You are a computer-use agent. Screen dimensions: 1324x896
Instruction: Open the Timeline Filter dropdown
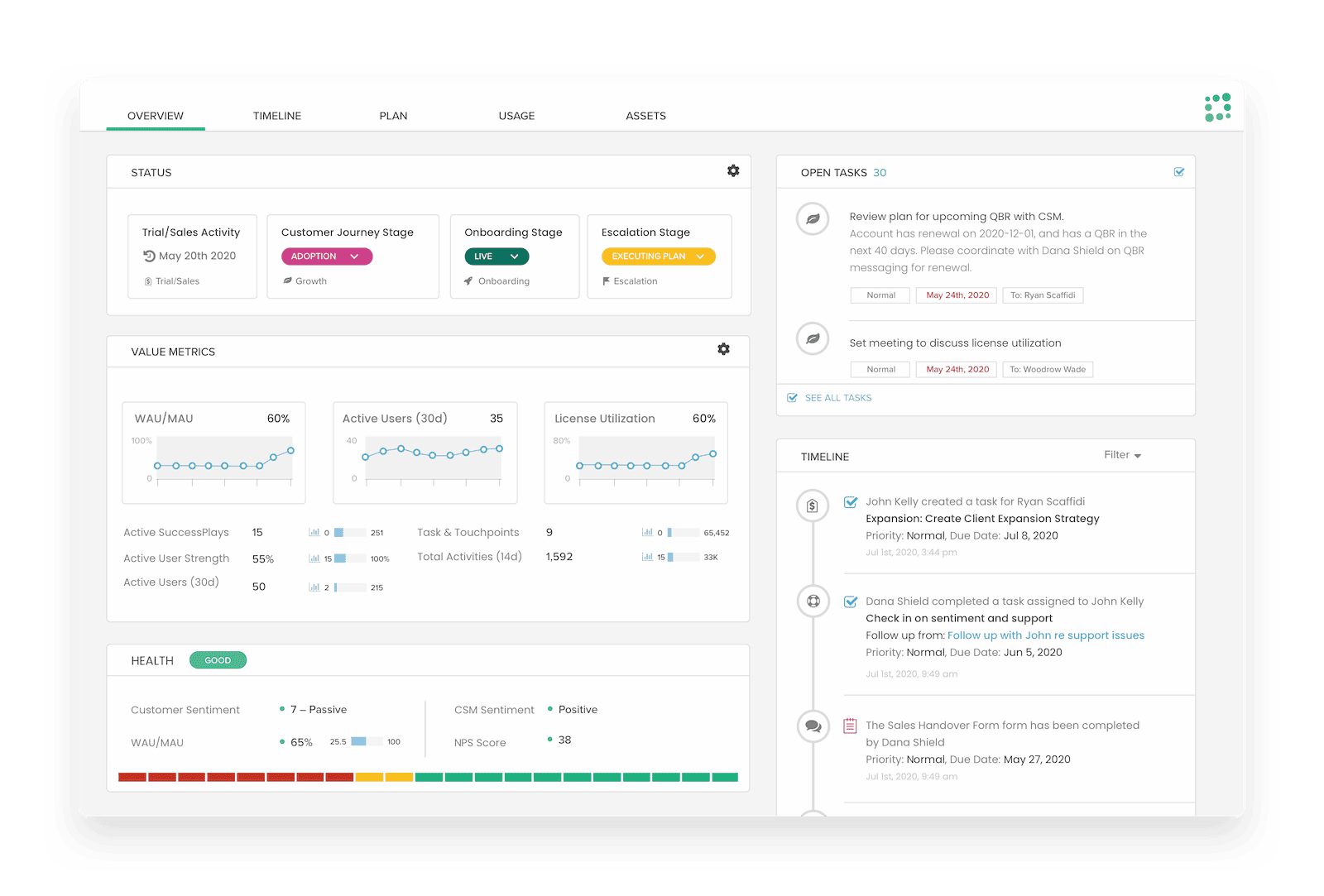pos(1122,455)
